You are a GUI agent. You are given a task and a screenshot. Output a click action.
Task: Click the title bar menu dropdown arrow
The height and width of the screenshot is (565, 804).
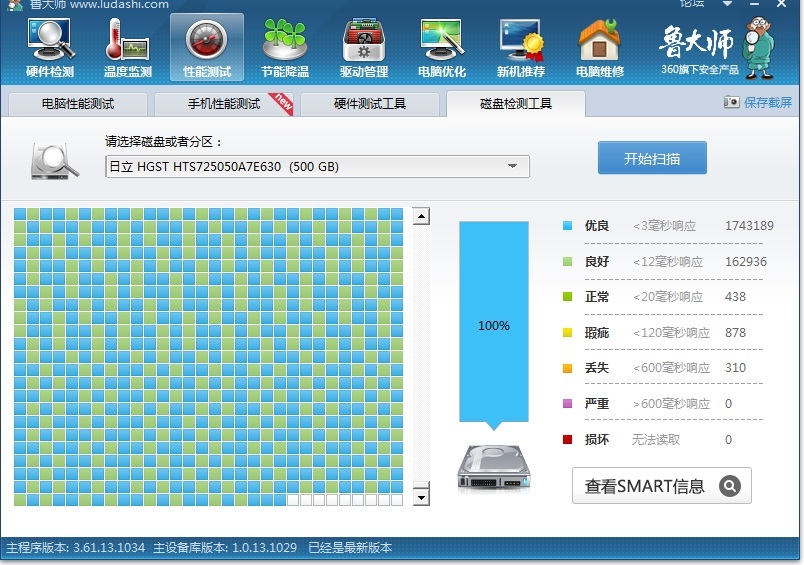pyautogui.click(x=727, y=4)
